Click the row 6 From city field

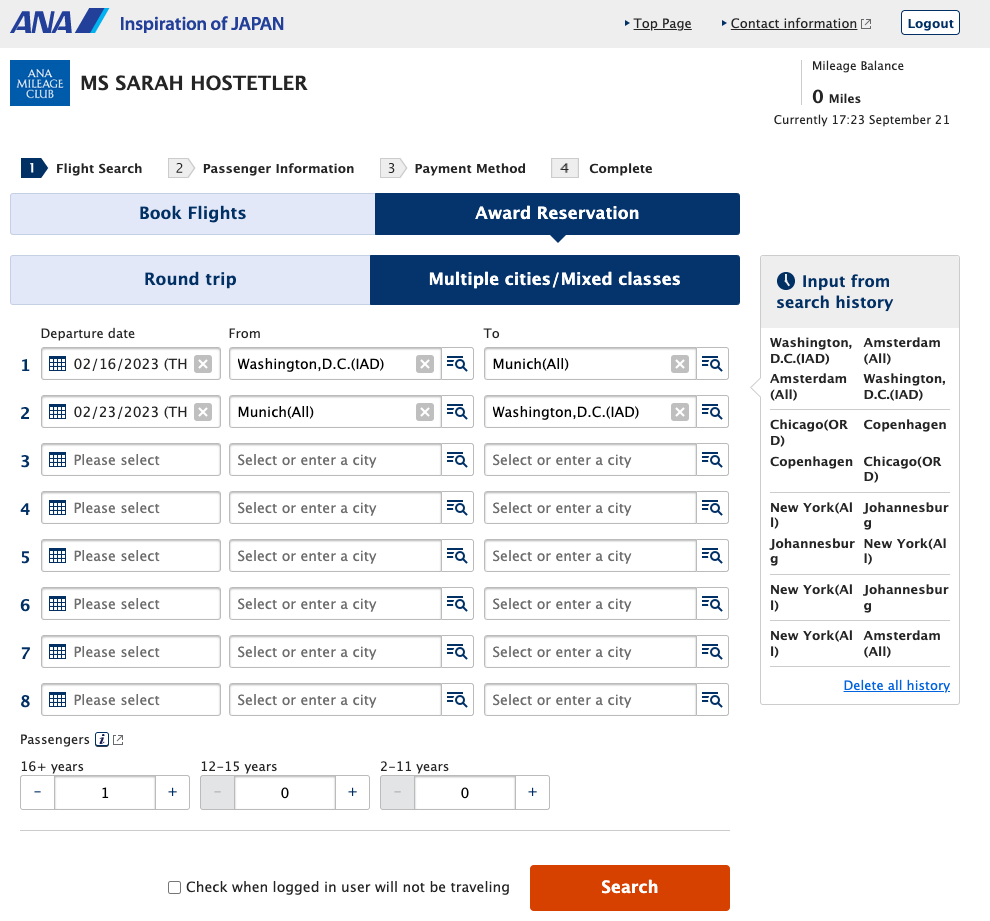(x=335, y=603)
